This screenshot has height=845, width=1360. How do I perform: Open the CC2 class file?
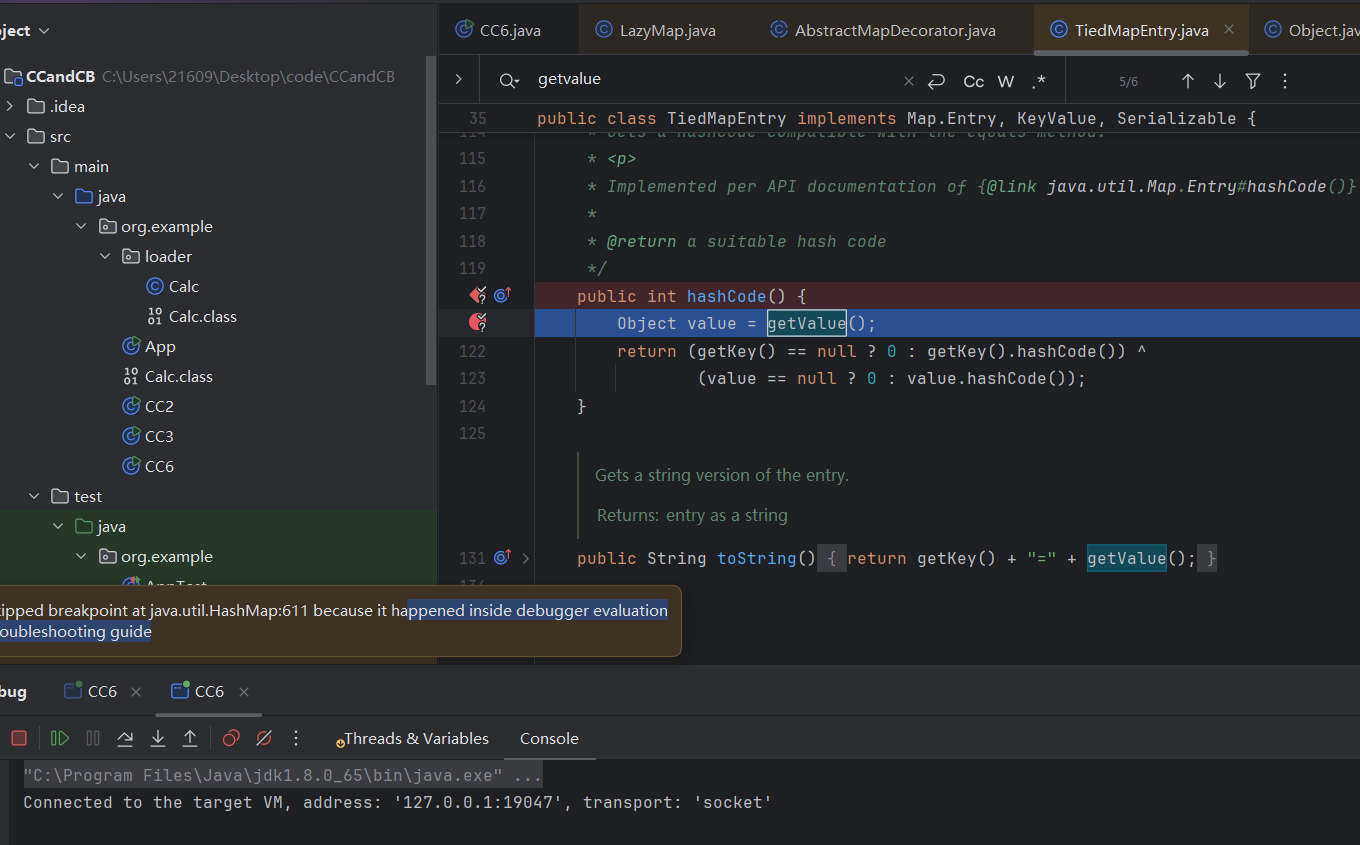pyautogui.click(x=147, y=406)
